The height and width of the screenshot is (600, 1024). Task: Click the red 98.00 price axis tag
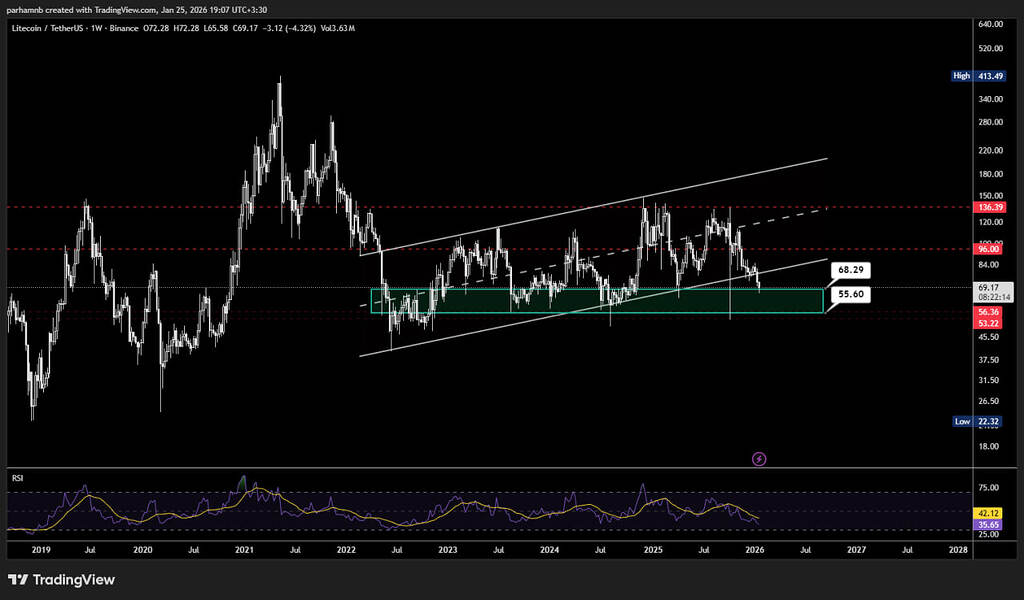988,249
